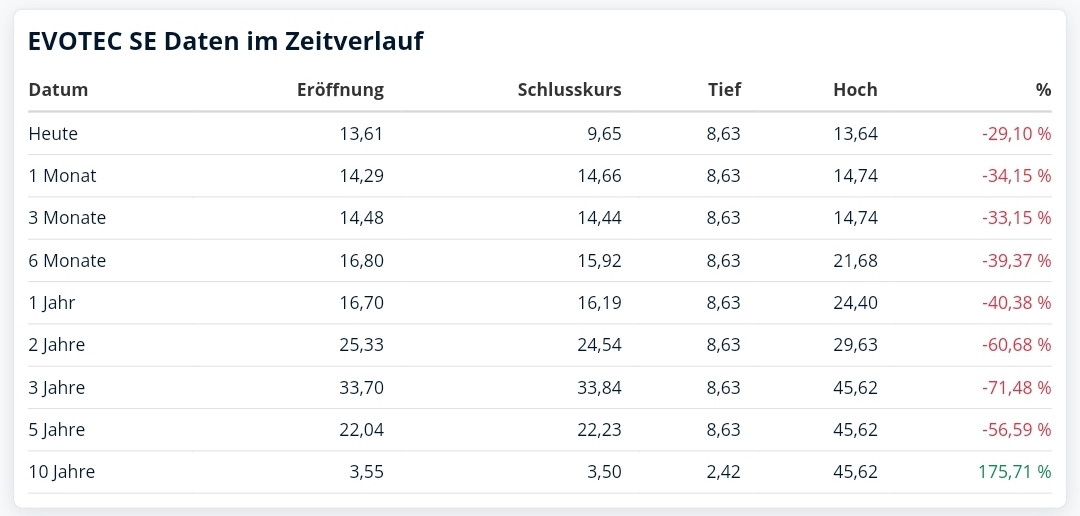
Task: Select the 5 Jahre row label
Action: point(57,430)
